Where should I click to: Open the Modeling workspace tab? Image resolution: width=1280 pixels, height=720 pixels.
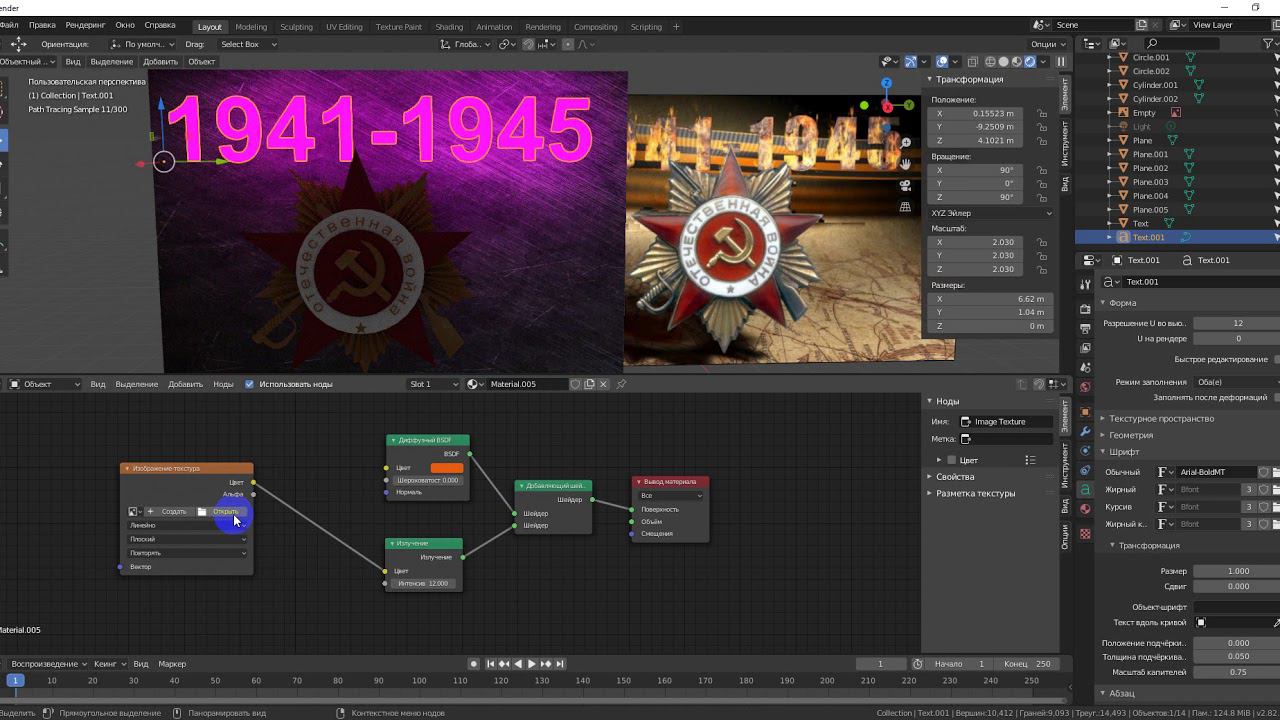pyautogui.click(x=251, y=27)
